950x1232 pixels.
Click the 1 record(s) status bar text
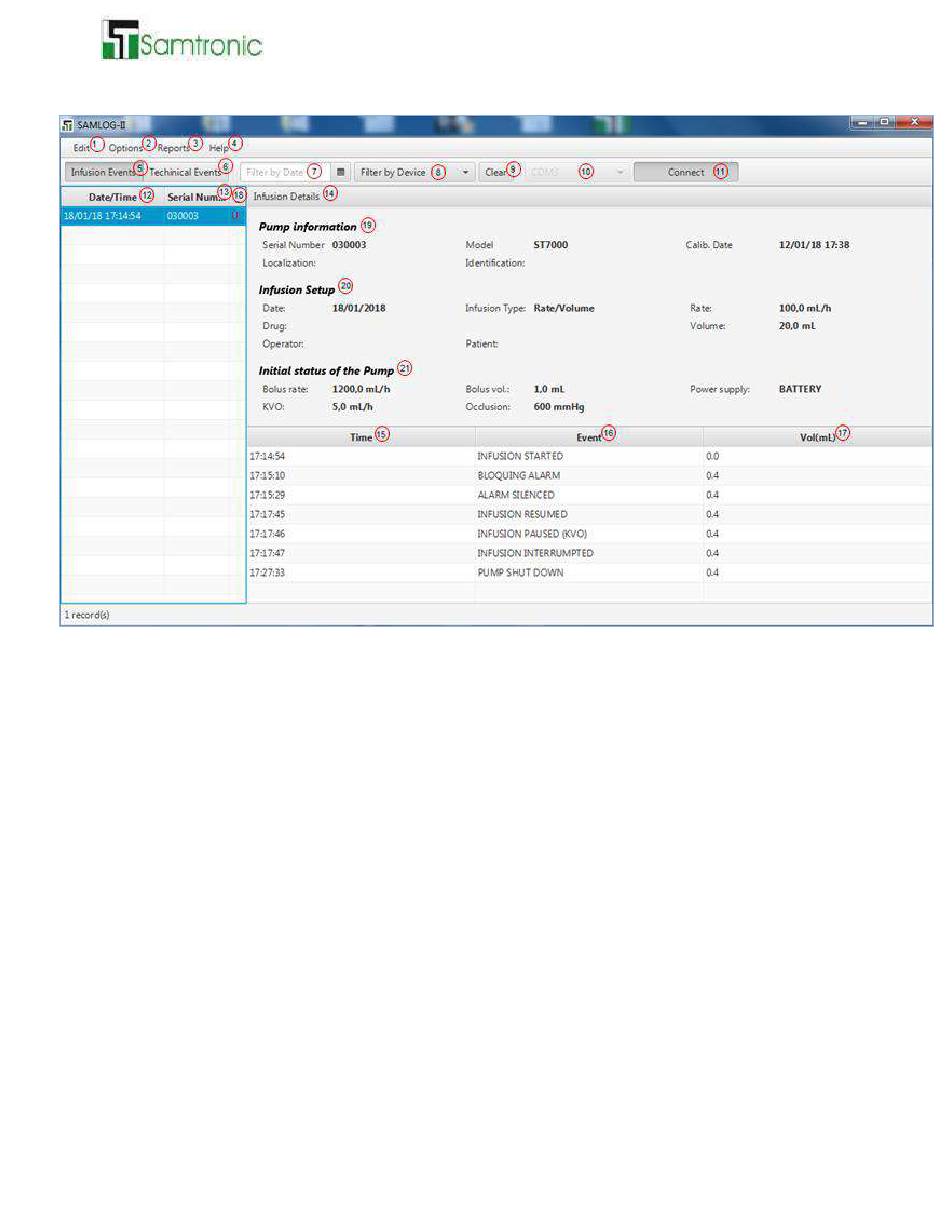point(87,615)
